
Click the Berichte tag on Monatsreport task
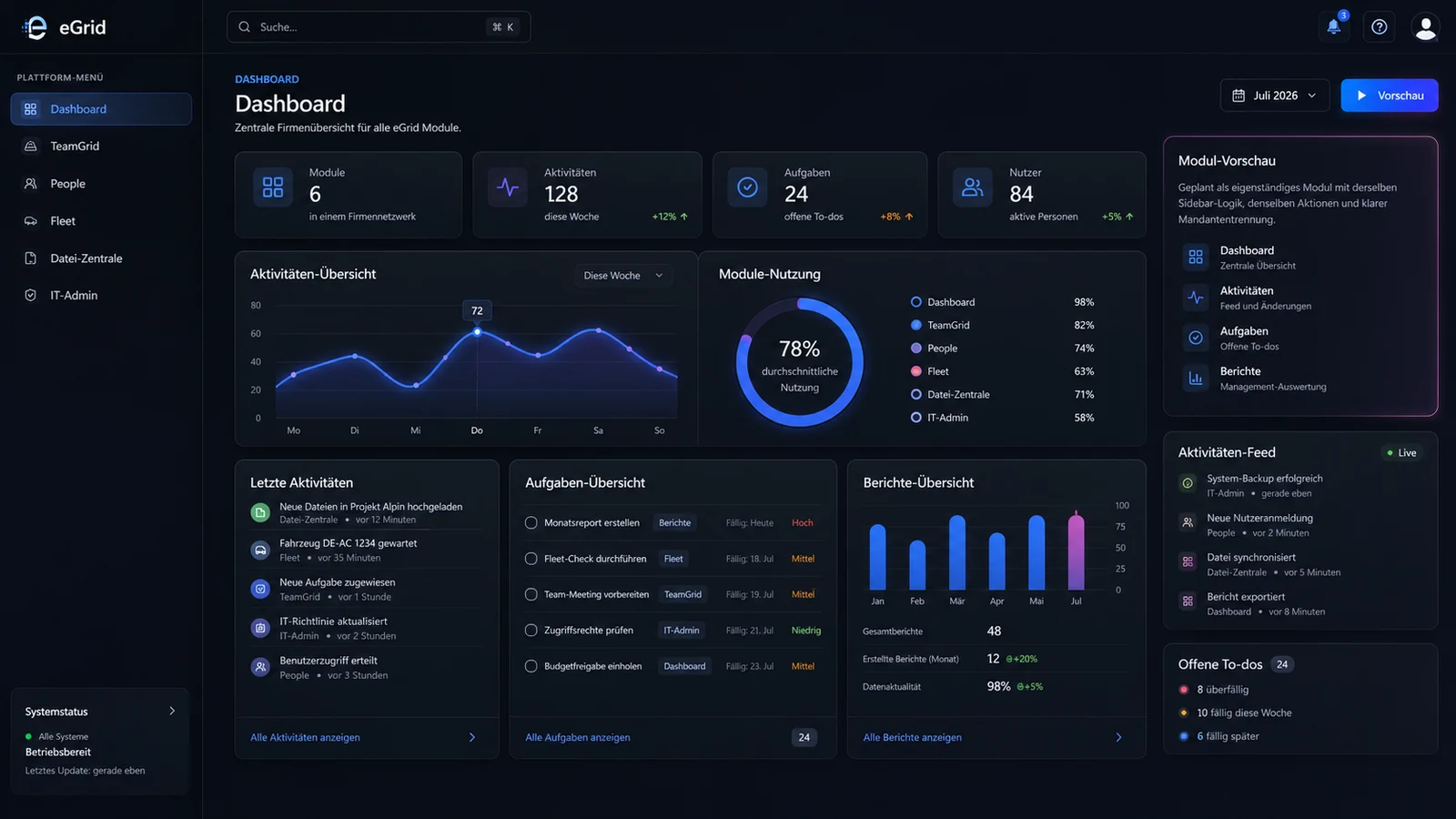(674, 523)
